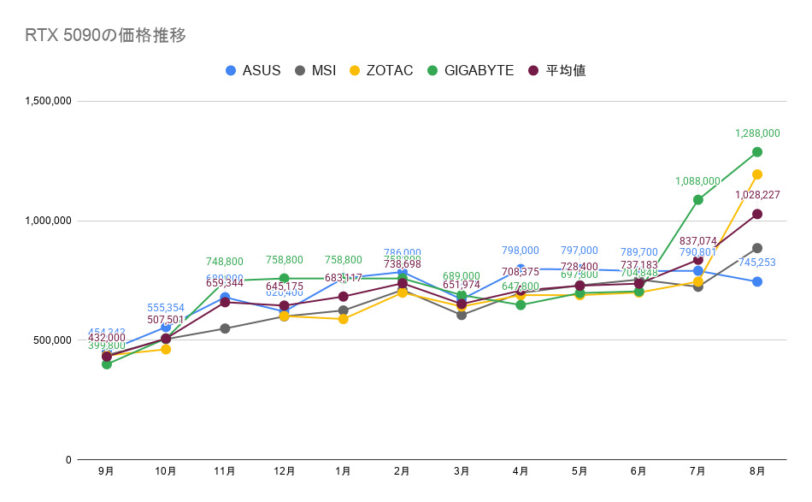Click the MSI legend label

pyautogui.click(x=324, y=70)
